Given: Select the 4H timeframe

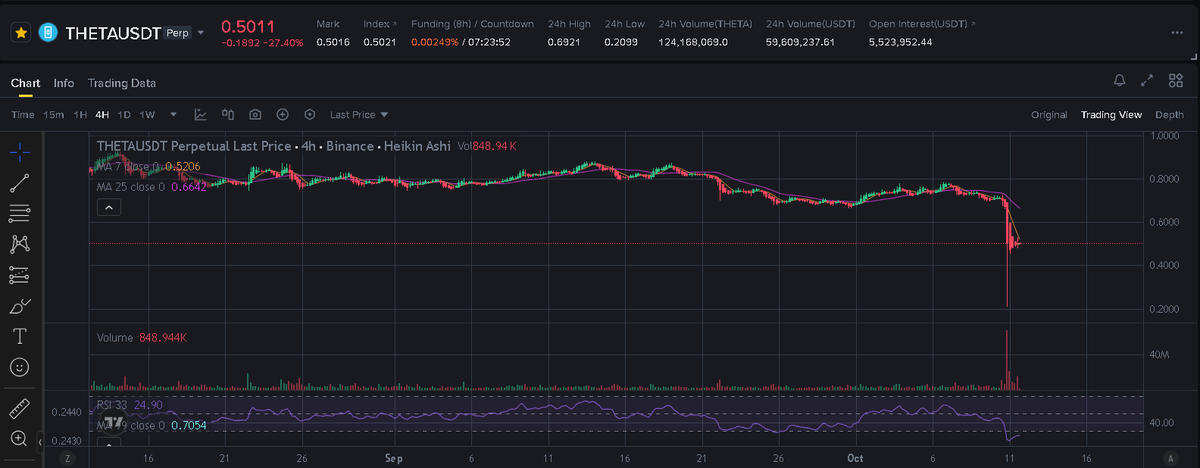Looking at the screenshot, I should tap(102, 115).
